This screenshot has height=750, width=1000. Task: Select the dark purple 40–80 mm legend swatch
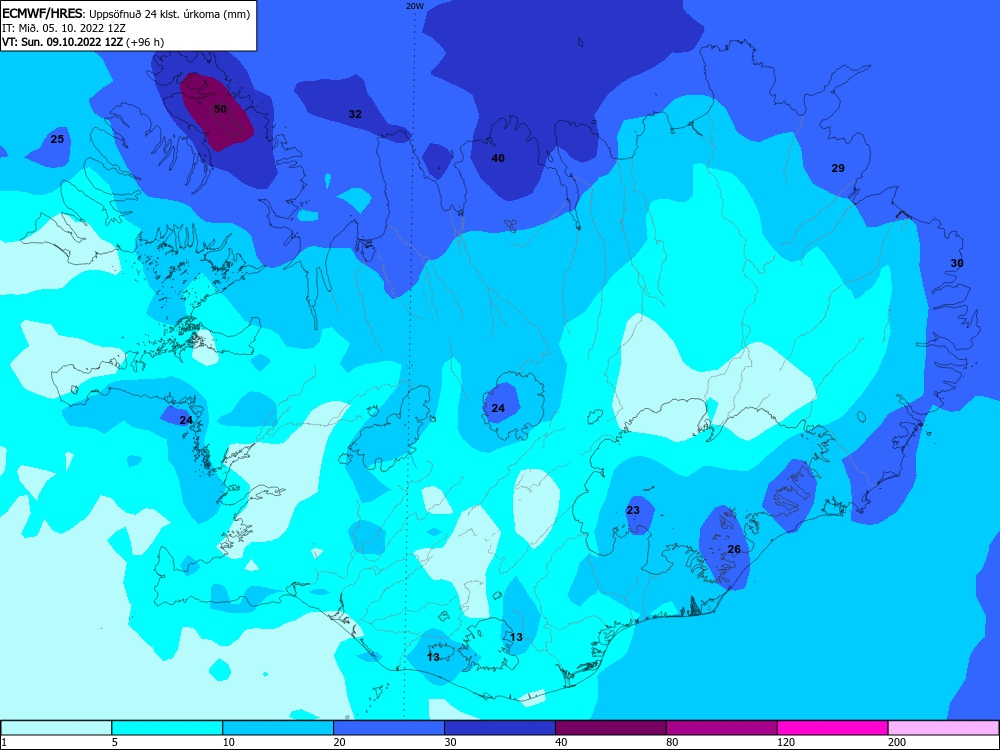coord(611,728)
